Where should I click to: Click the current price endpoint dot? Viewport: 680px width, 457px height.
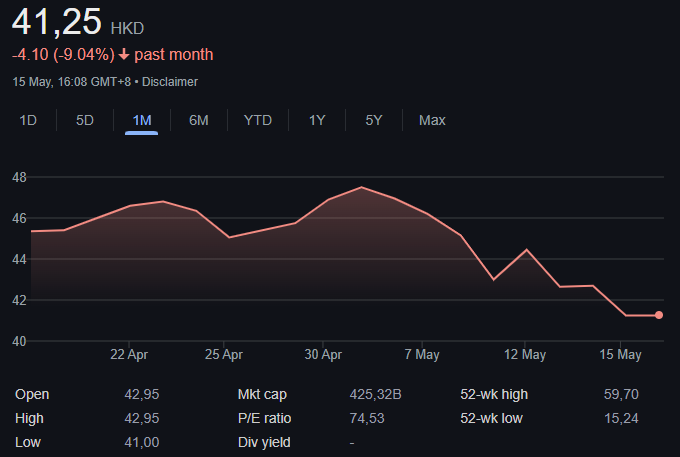659,315
